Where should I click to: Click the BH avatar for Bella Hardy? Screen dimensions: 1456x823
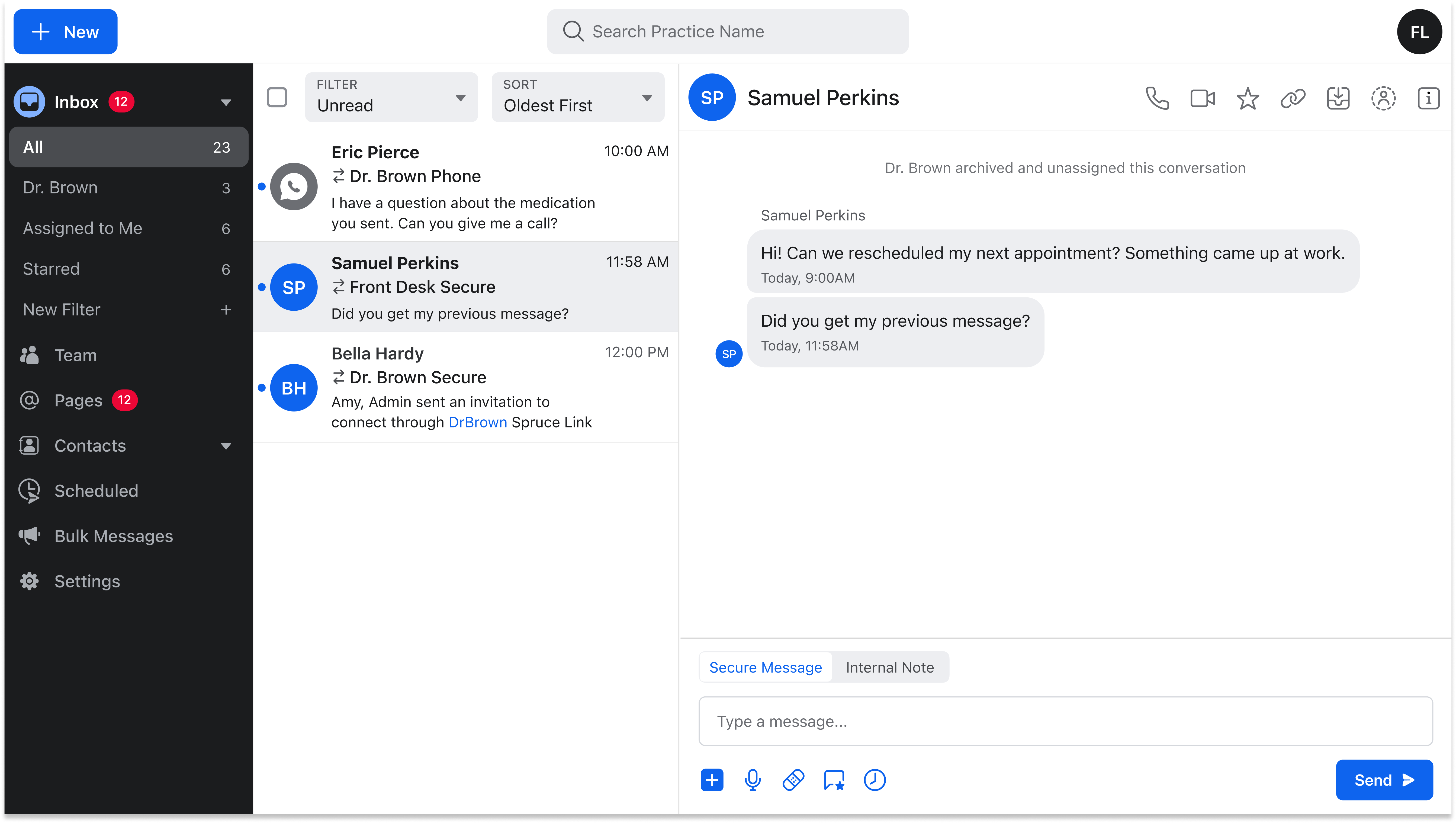click(x=293, y=388)
